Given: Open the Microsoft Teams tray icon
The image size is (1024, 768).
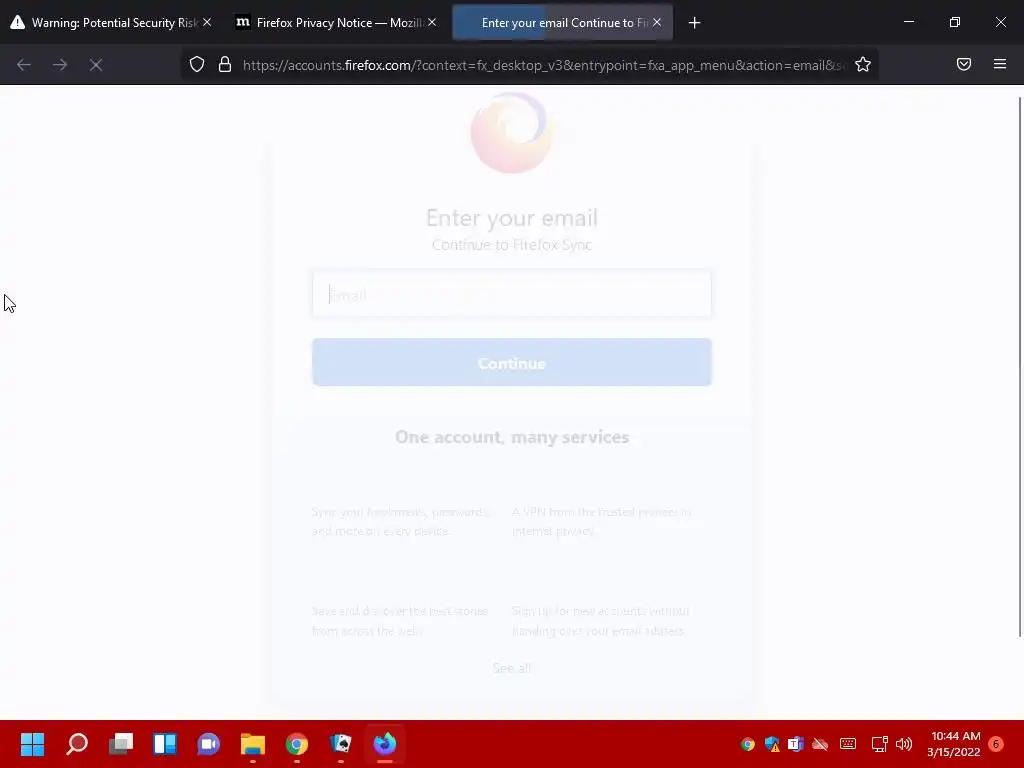Looking at the screenshot, I should (795, 744).
